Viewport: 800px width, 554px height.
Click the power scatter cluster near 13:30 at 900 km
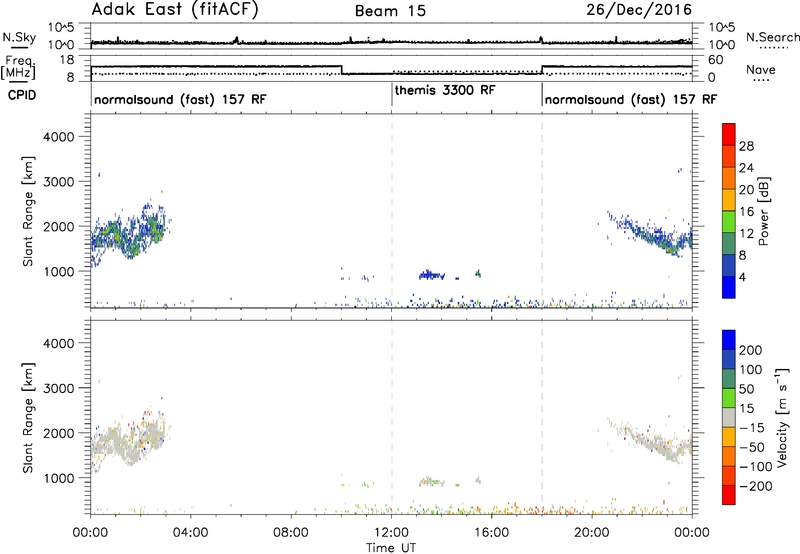point(431,275)
